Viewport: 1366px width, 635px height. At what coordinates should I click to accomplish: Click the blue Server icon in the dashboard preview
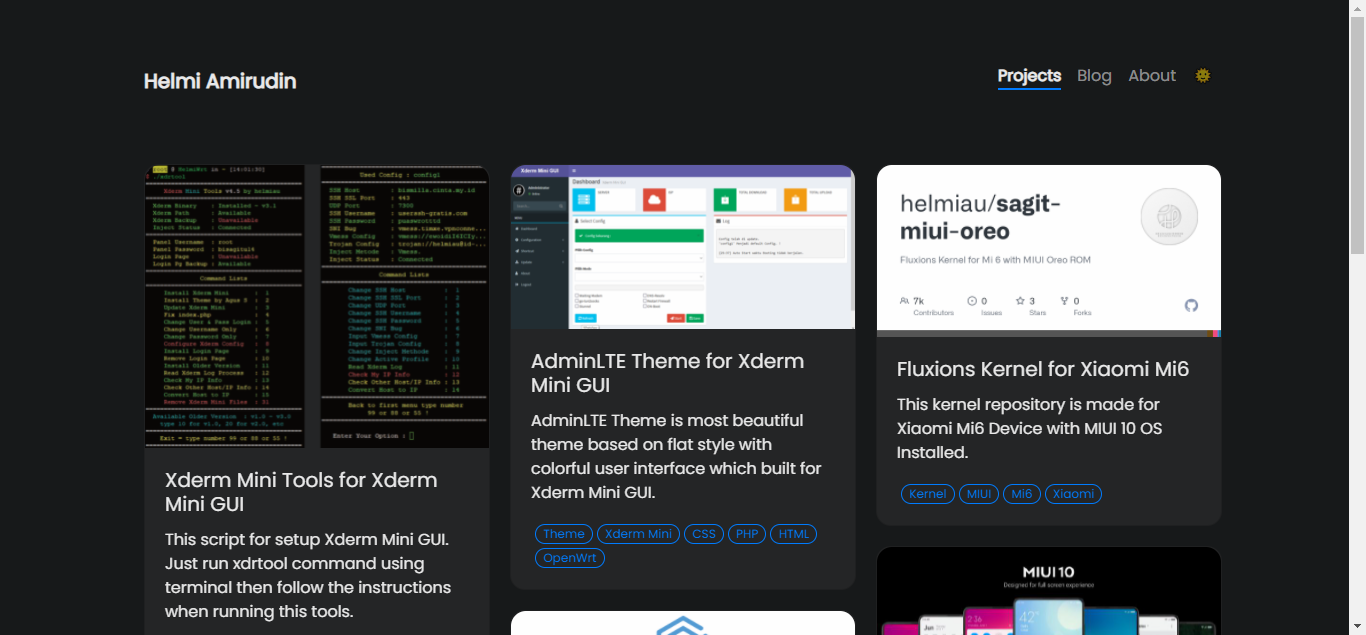tap(584, 199)
